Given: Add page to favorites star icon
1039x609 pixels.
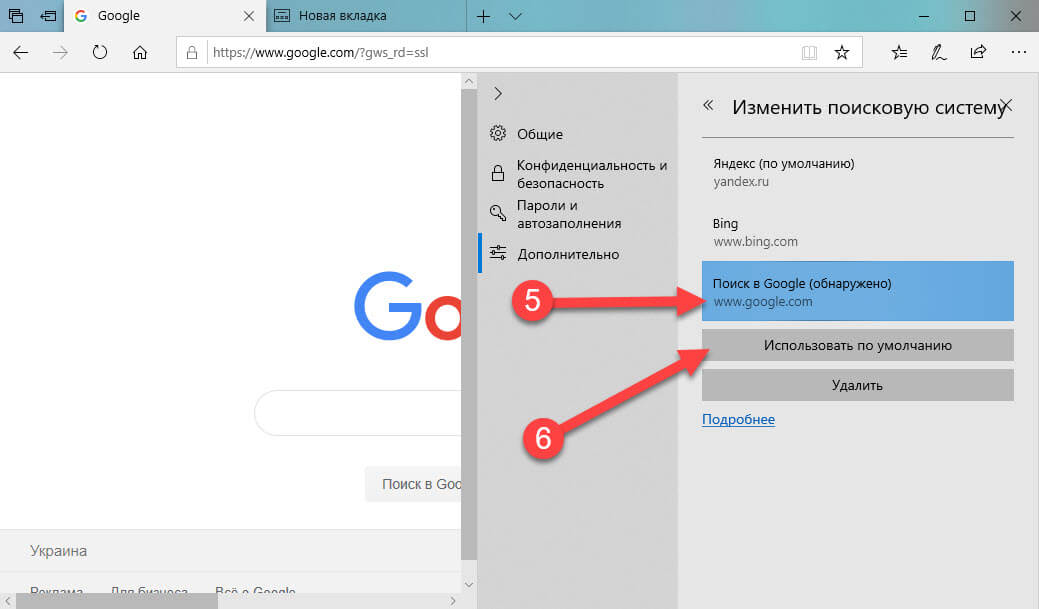Looking at the screenshot, I should tap(842, 52).
